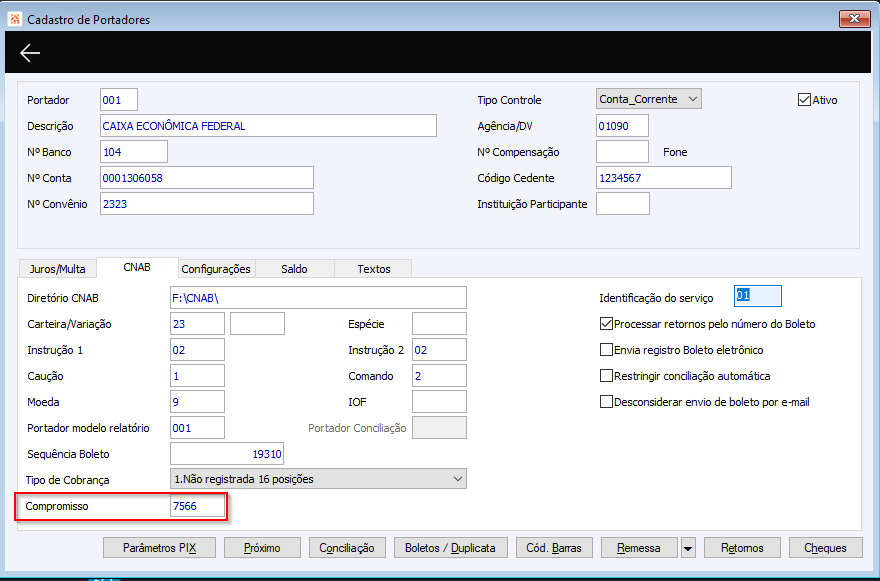Click into the Compromisso field

click(198, 506)
